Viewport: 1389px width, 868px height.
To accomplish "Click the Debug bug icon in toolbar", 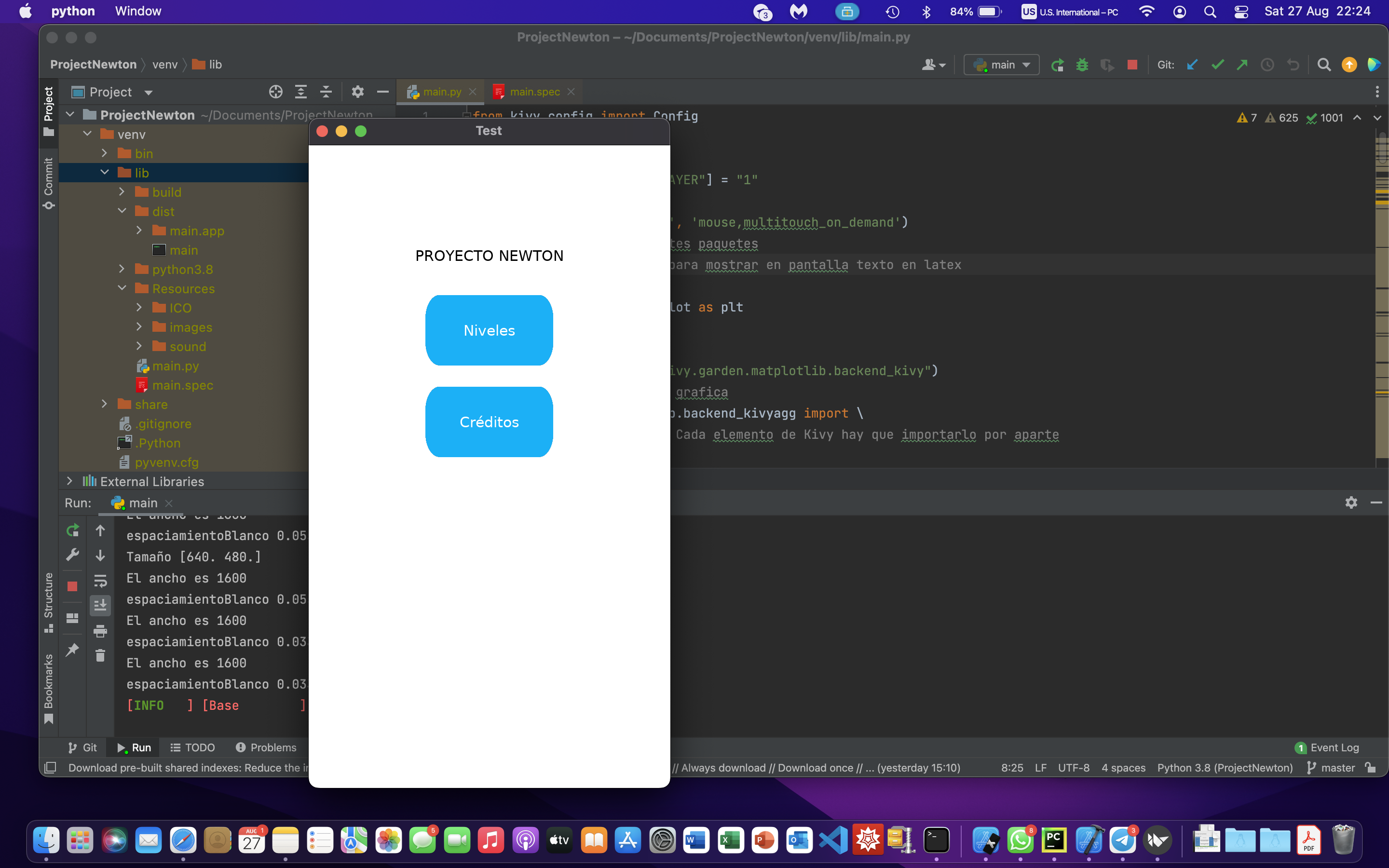I will point(1082,65).
